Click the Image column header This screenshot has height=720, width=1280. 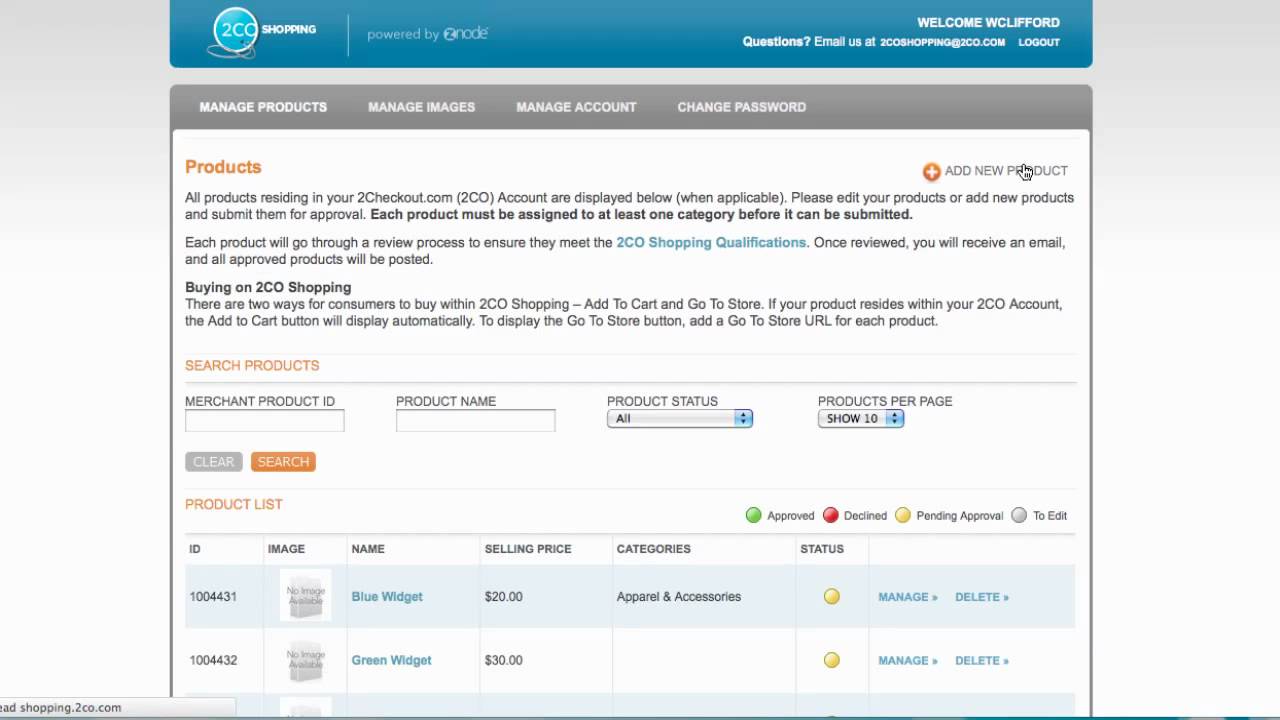(x=286, y=549)
